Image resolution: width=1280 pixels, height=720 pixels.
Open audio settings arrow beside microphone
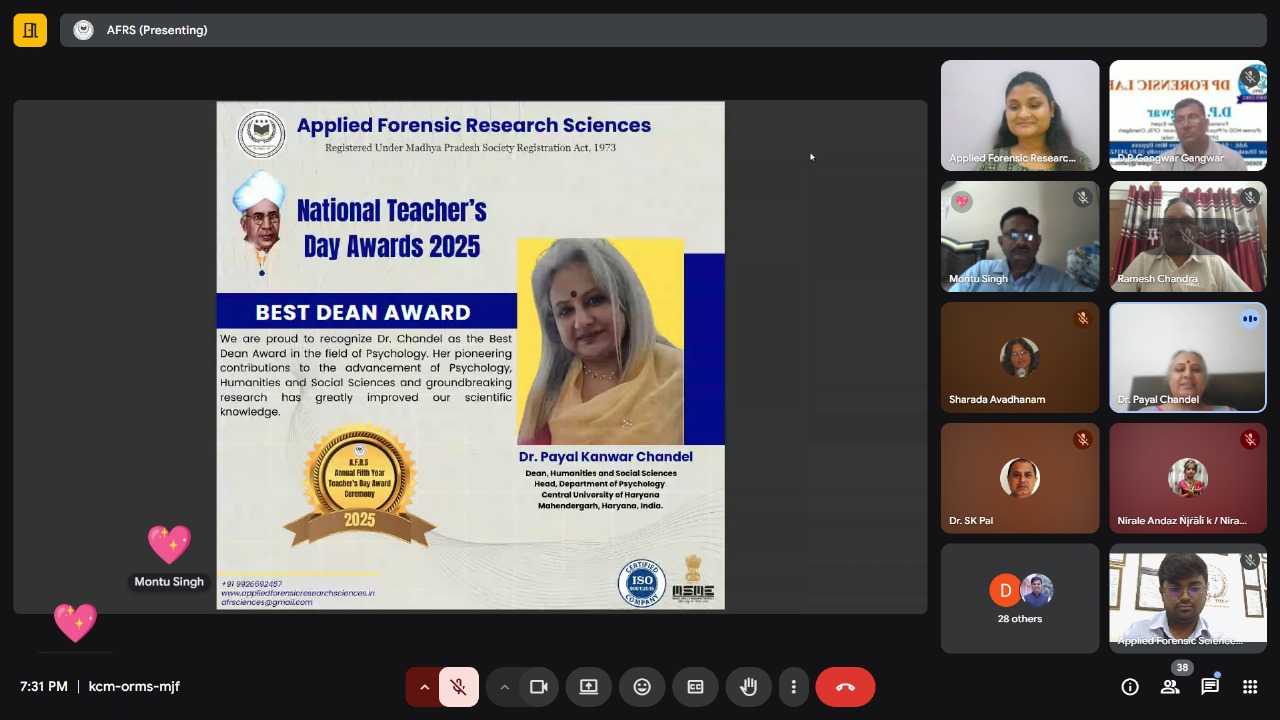point(424,687)
